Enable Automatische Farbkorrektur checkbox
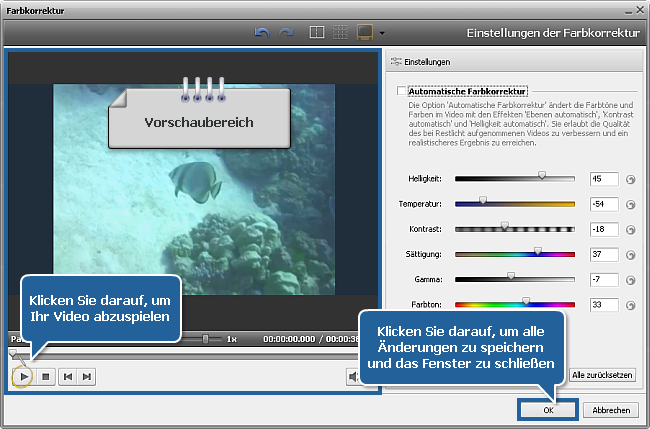Viewport: 650px width, 429px height. [402, 91]
